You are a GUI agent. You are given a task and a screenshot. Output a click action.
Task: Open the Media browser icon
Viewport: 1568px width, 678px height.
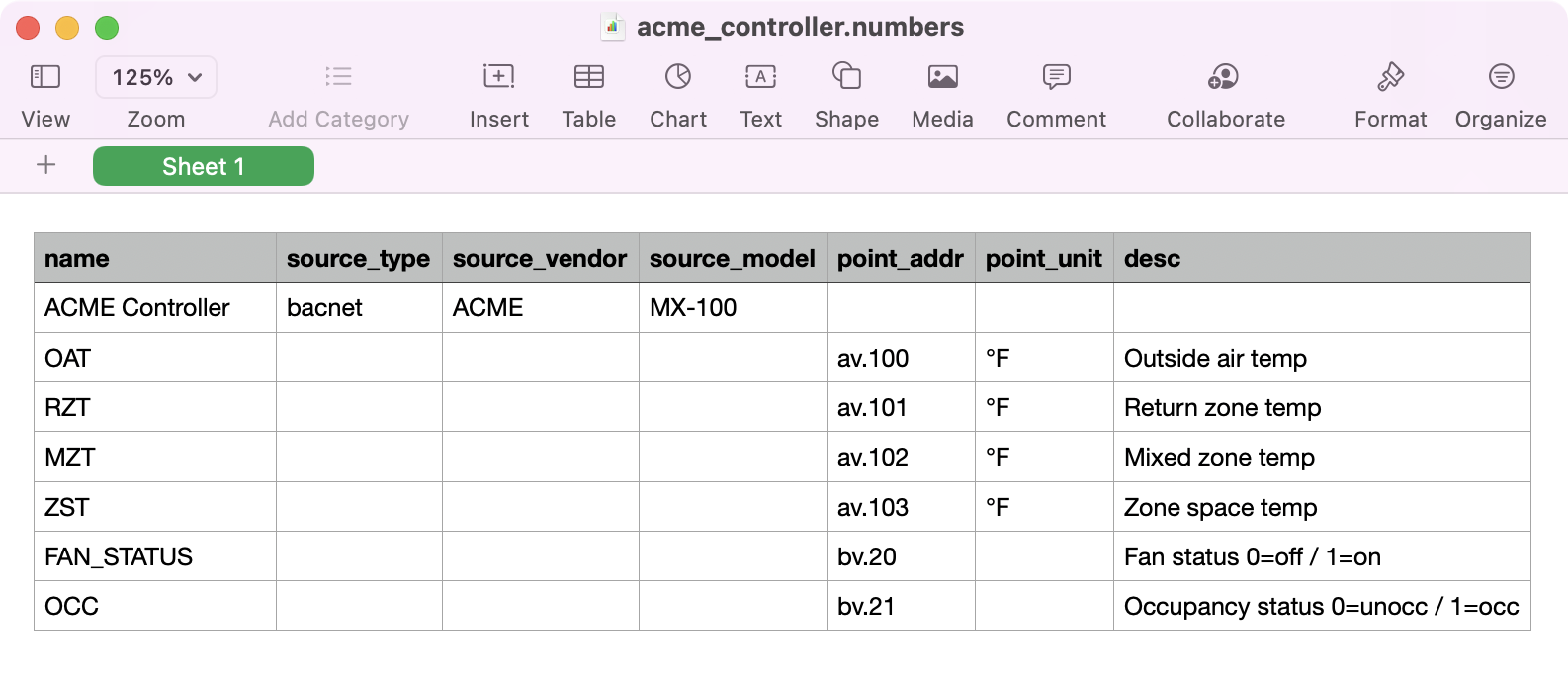tap(942, 77)
